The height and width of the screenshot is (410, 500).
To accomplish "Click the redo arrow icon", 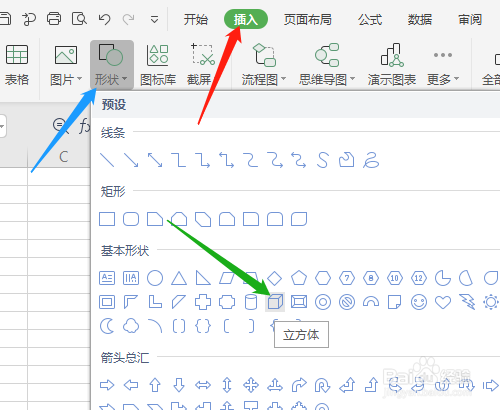I will point(128,19).
